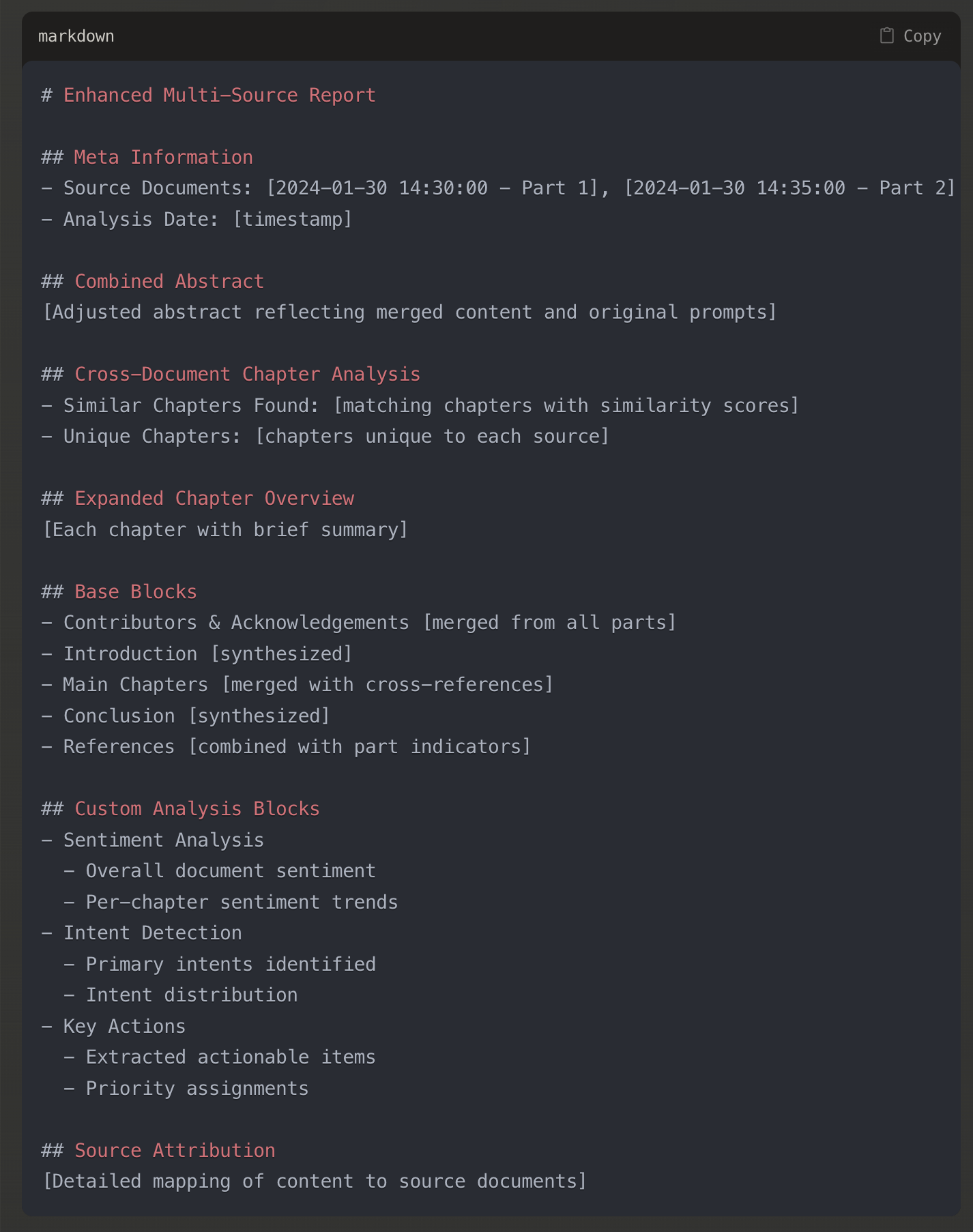Click the Analysis Date placeholder text
The width and height of the screenshot is (973, 1232).
pos(197,219)
